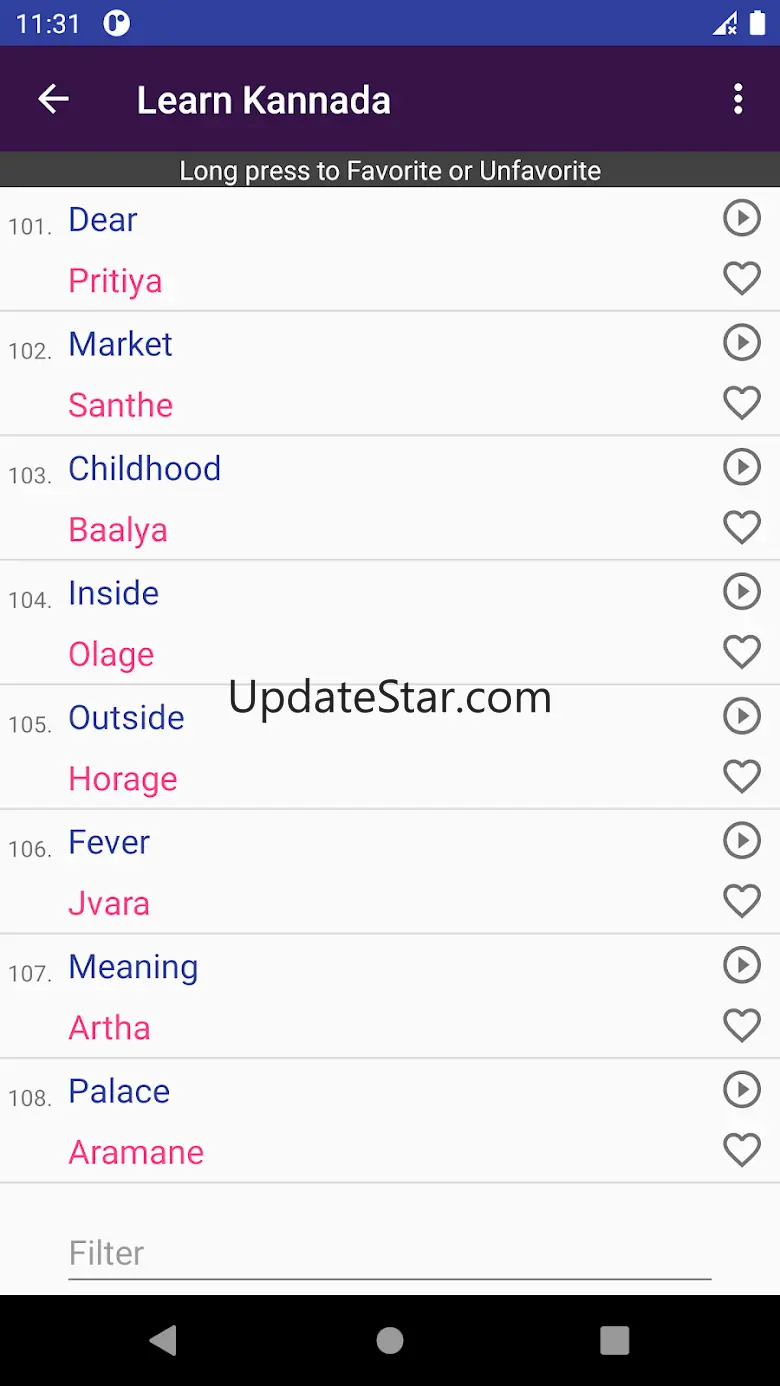Image resolution: width=780 pixels, height=1386 pixels.
Task: Select the word Aramane
Action: (x=136, y=1152)
